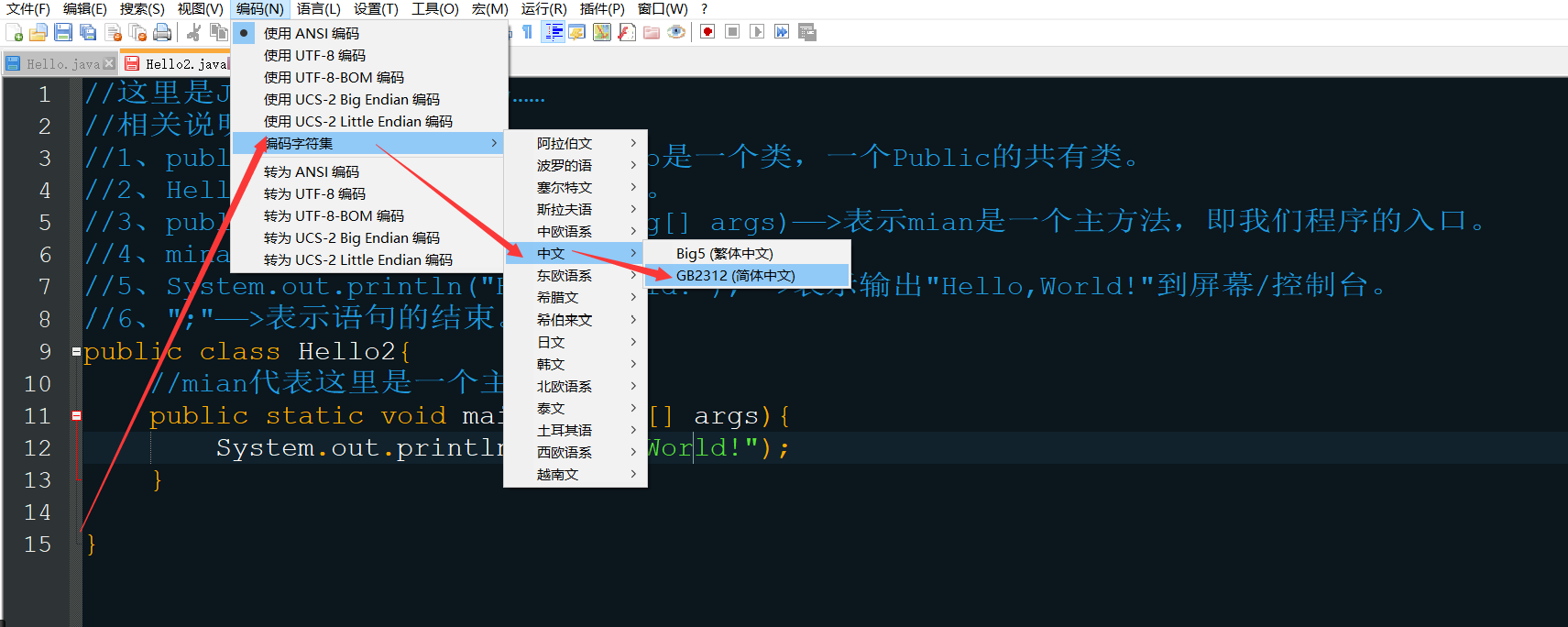
Task: Open the Function List toolbar icon
Action: click(627, 32)
